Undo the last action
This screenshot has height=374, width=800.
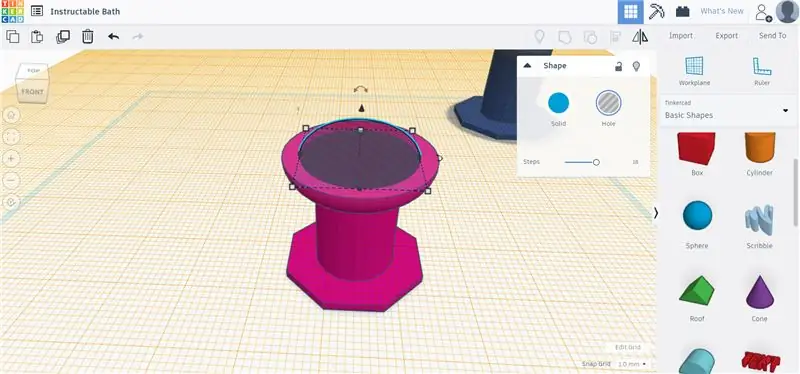(x=113, y=36)
